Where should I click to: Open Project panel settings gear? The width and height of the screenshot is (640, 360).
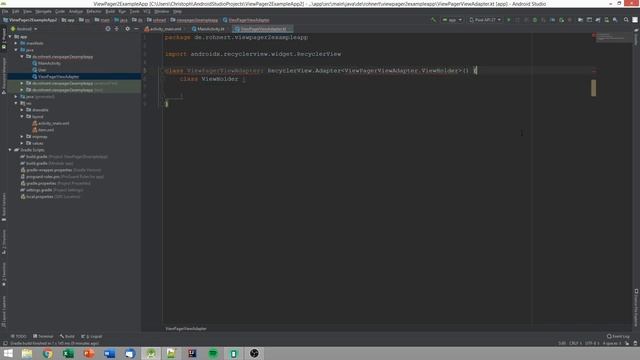pos(127,29)
